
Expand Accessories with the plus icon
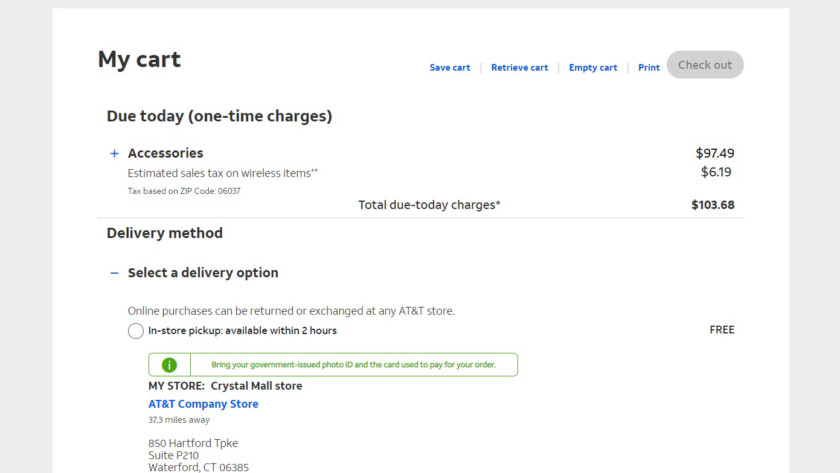click(x=114, y=154)
